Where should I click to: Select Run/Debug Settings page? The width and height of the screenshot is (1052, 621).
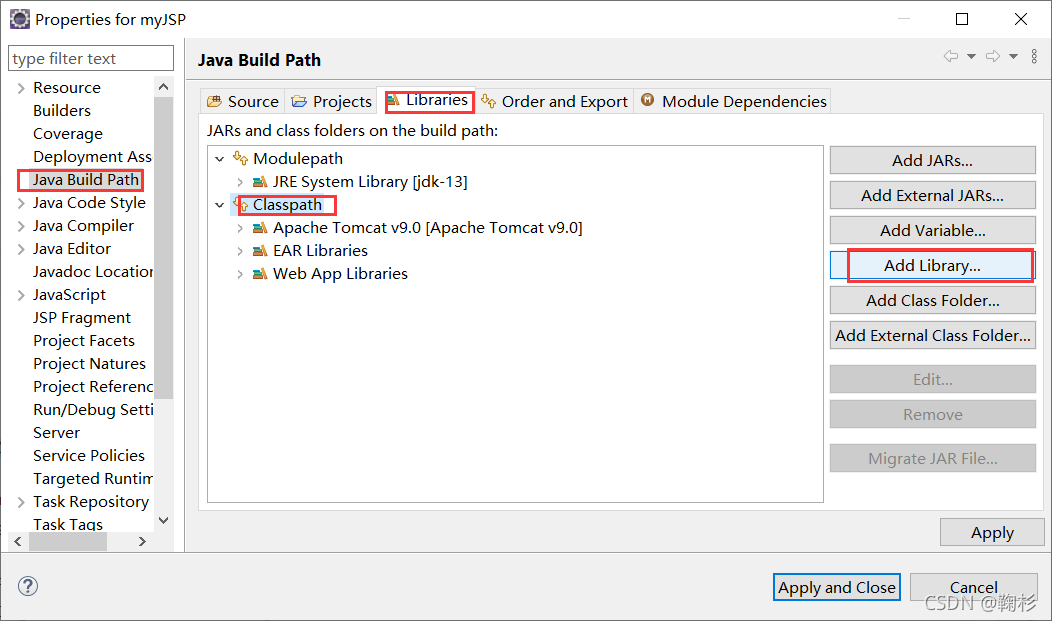(x=93, y=410)
